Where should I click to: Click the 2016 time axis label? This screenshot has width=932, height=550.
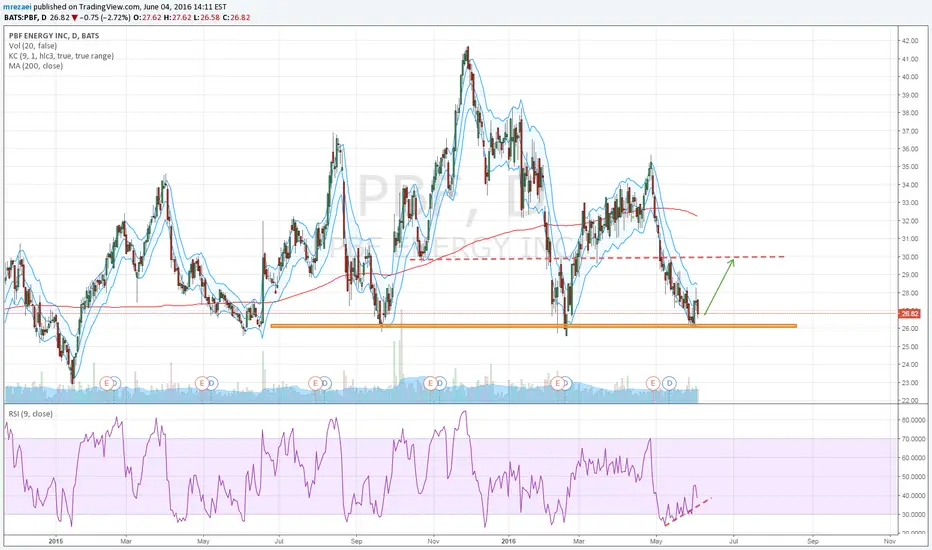[x=509, y=541]
